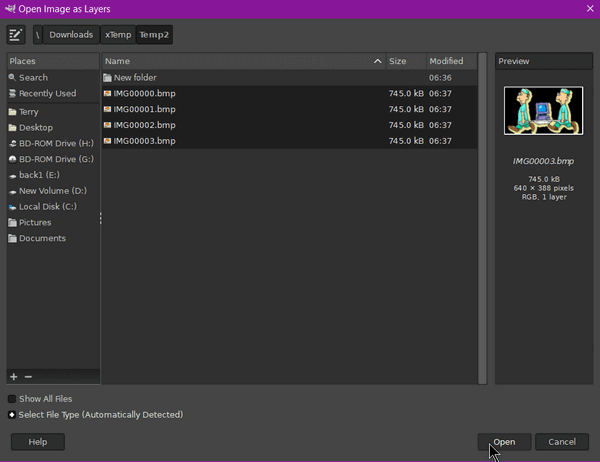Viewport: 600px width, 462px height.
Task: Click the IMG00000.bmp file icon
Action: (x=108, y=93)
